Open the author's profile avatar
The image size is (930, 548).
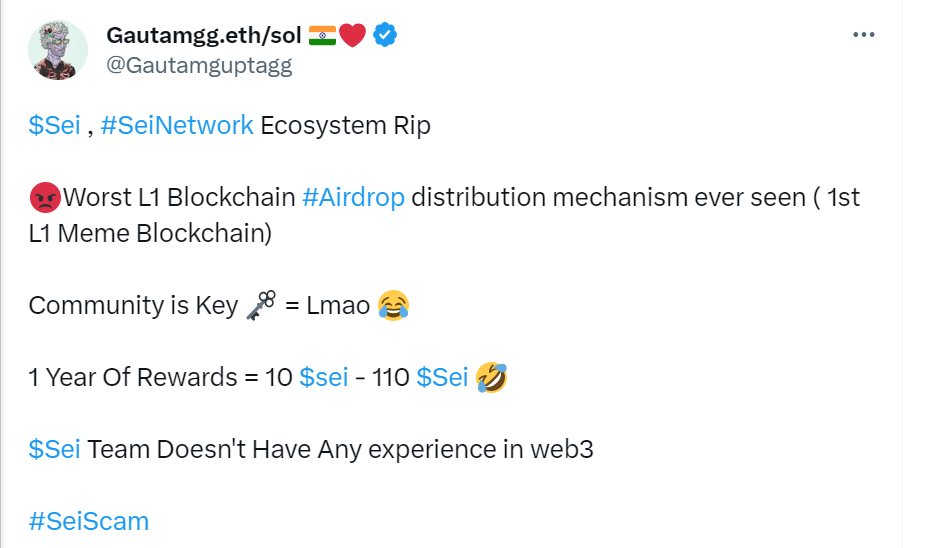tap(58, 50)
